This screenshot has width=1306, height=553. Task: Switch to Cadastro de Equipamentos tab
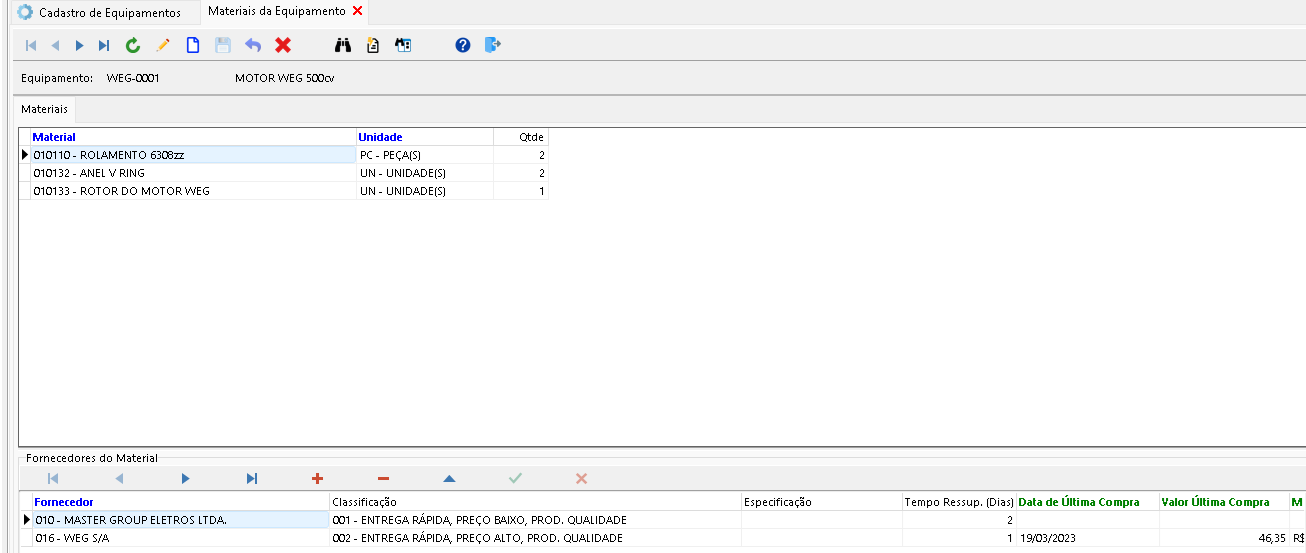(98, 13)
